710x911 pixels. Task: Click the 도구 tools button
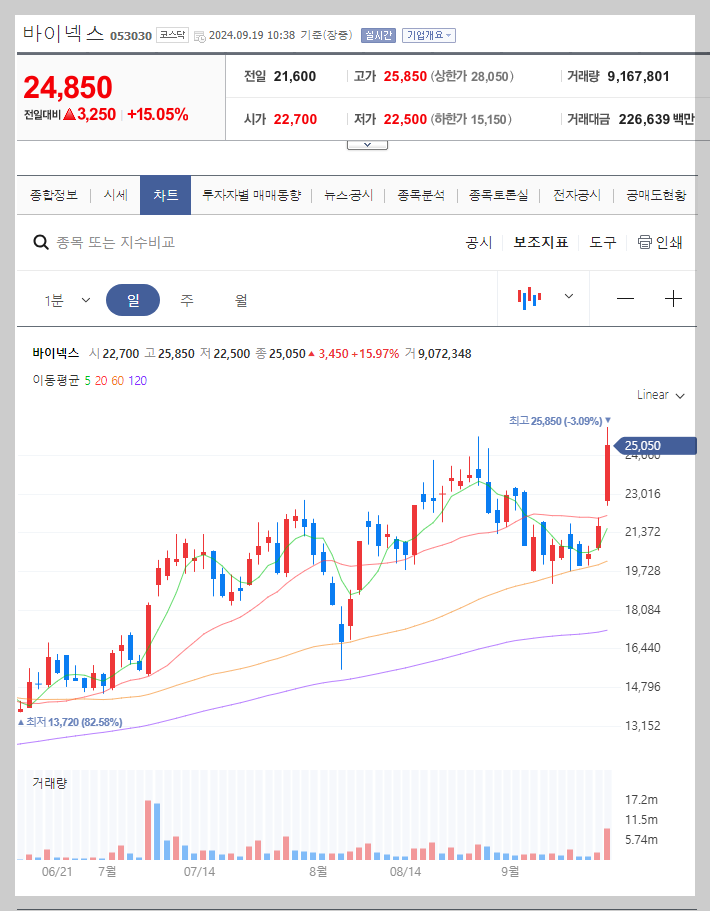[x=603, y=241]
